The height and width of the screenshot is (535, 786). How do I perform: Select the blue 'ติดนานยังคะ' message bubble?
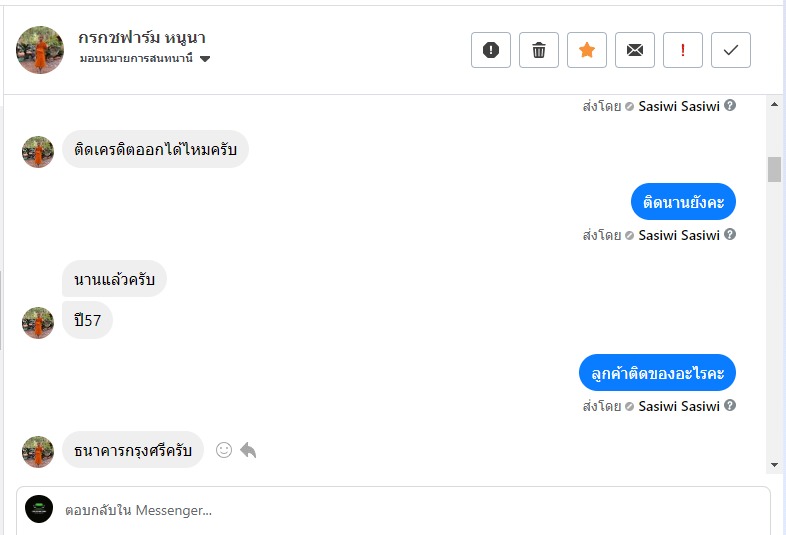[x=683, y=202]
